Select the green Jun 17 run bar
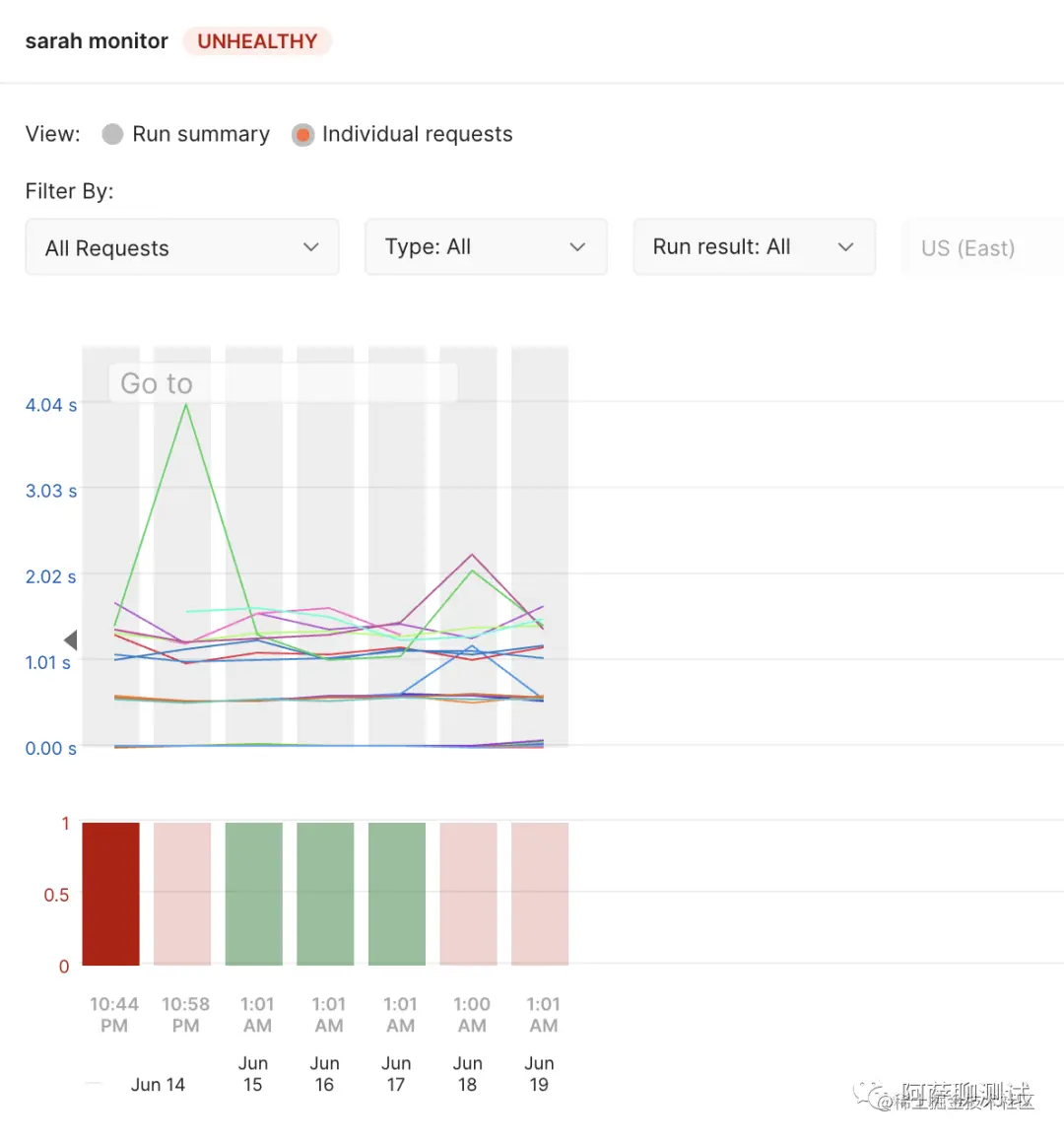The width and height of the screenshot is (1064, 1141). click(x=397, y=894)
